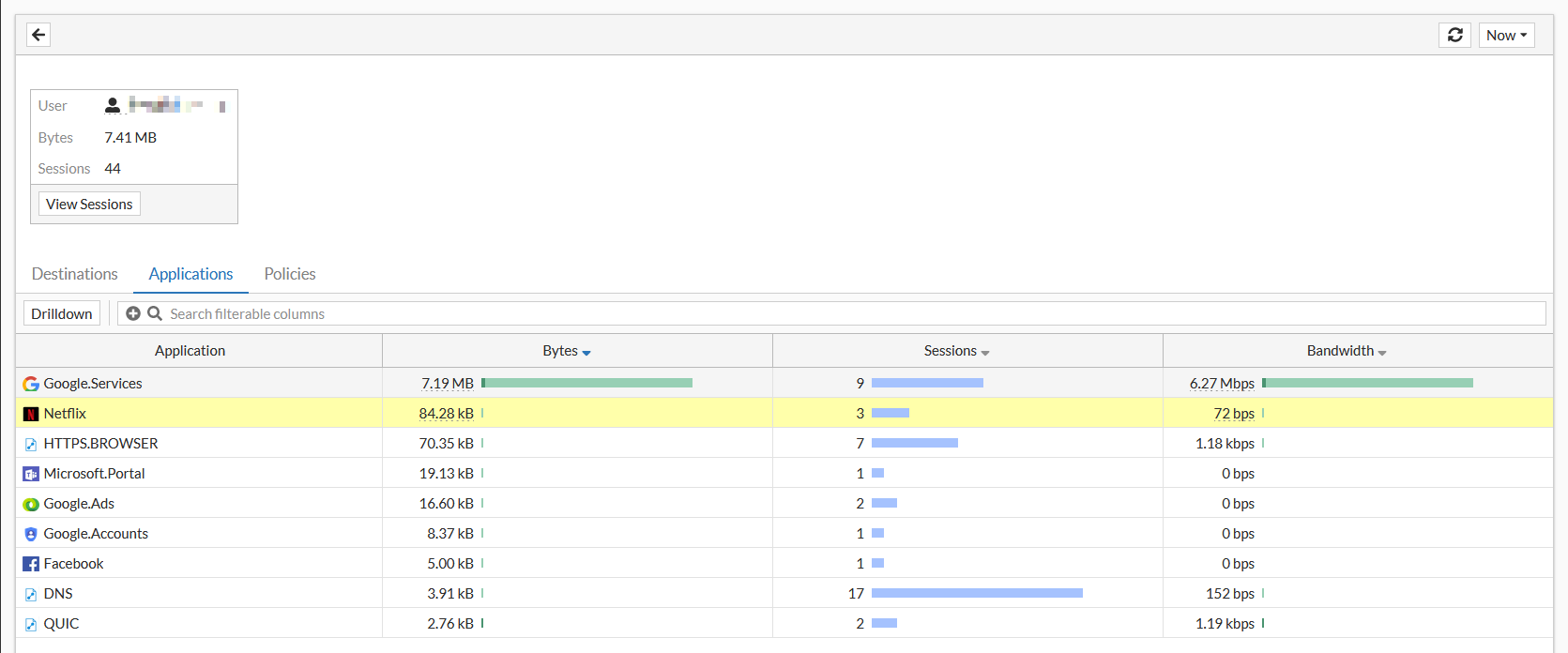Click the refresh icon button
The image size is (1568, 653).
click(1454, 35)
